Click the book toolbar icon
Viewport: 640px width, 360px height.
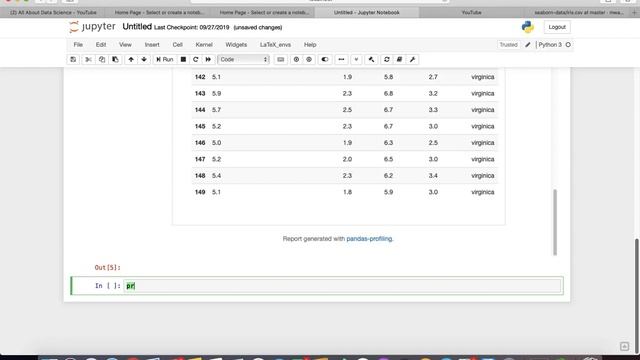point(400,60)
